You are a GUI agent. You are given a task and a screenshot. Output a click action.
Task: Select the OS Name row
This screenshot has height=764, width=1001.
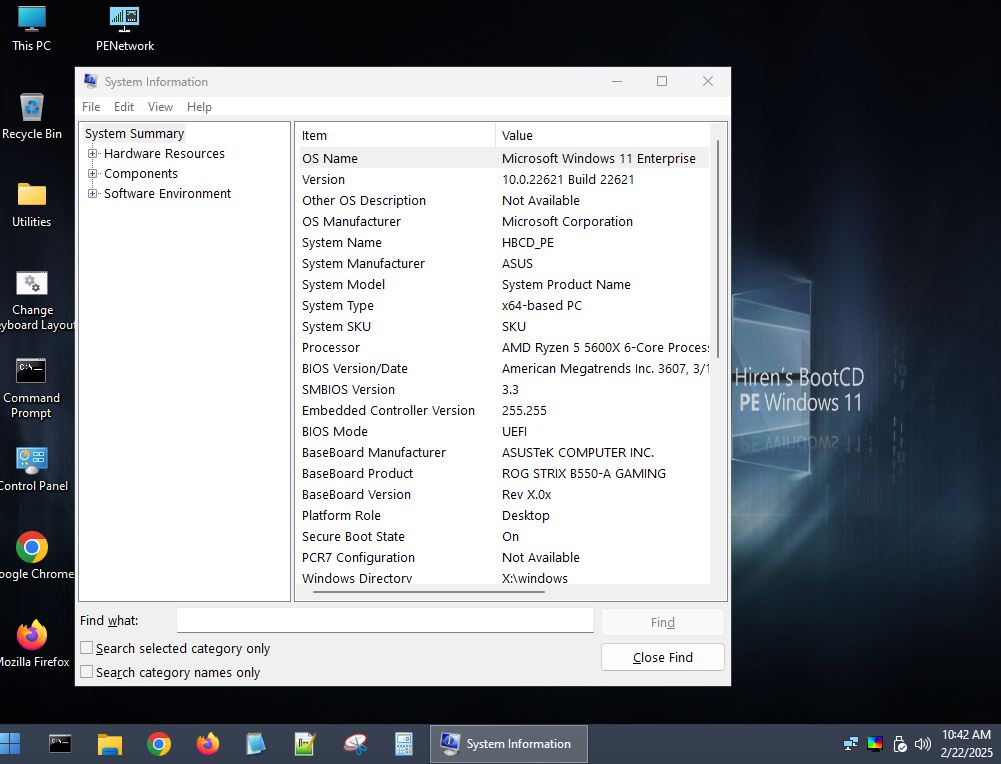(x=504, y=158)
